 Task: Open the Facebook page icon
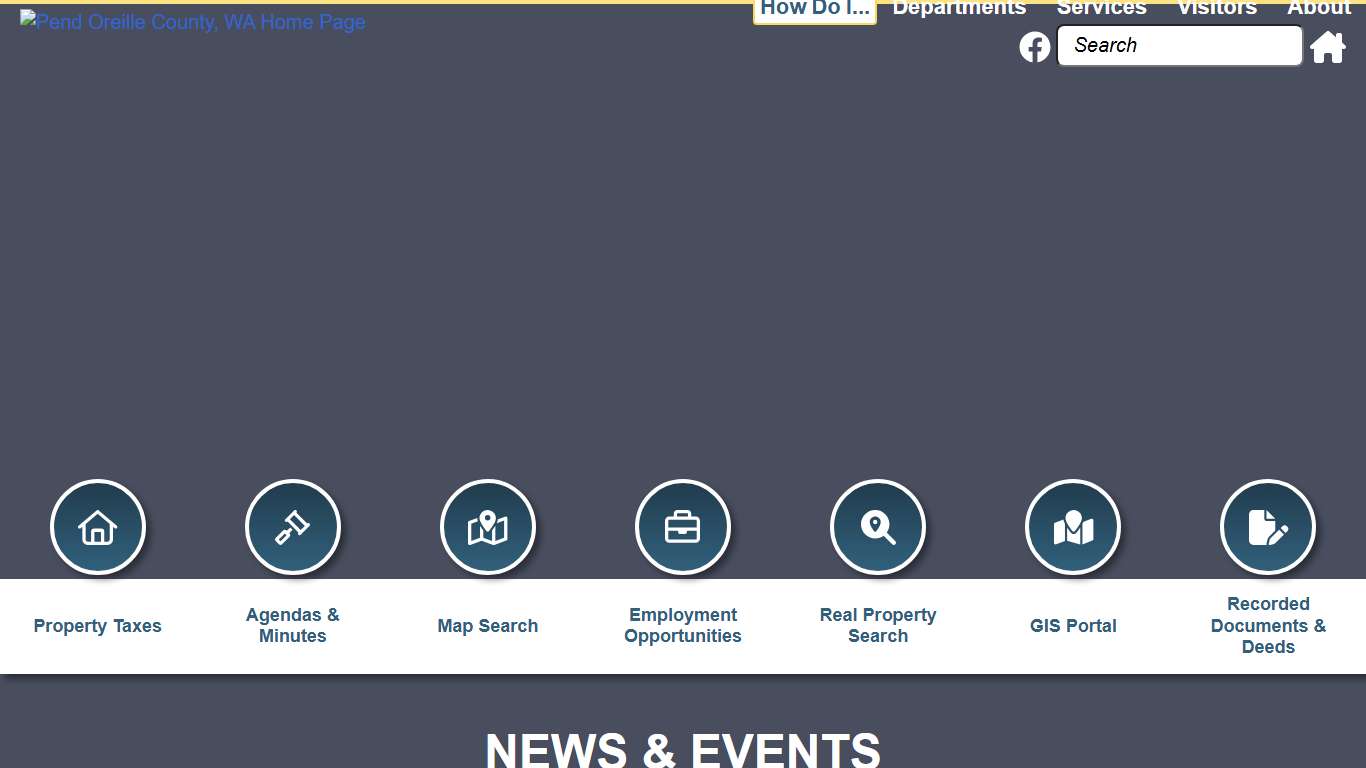1034,46
